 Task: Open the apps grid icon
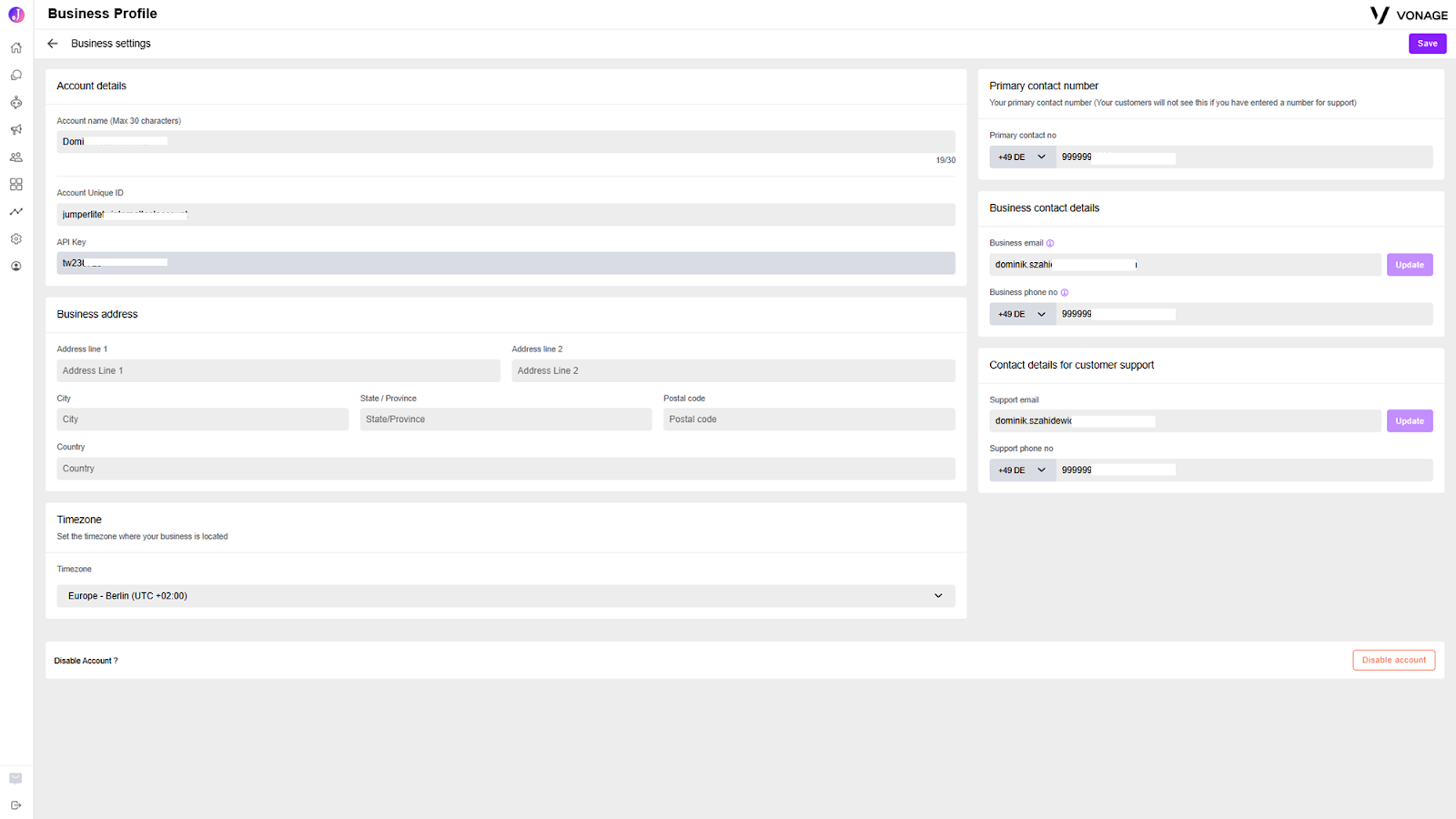pos(15,185)
